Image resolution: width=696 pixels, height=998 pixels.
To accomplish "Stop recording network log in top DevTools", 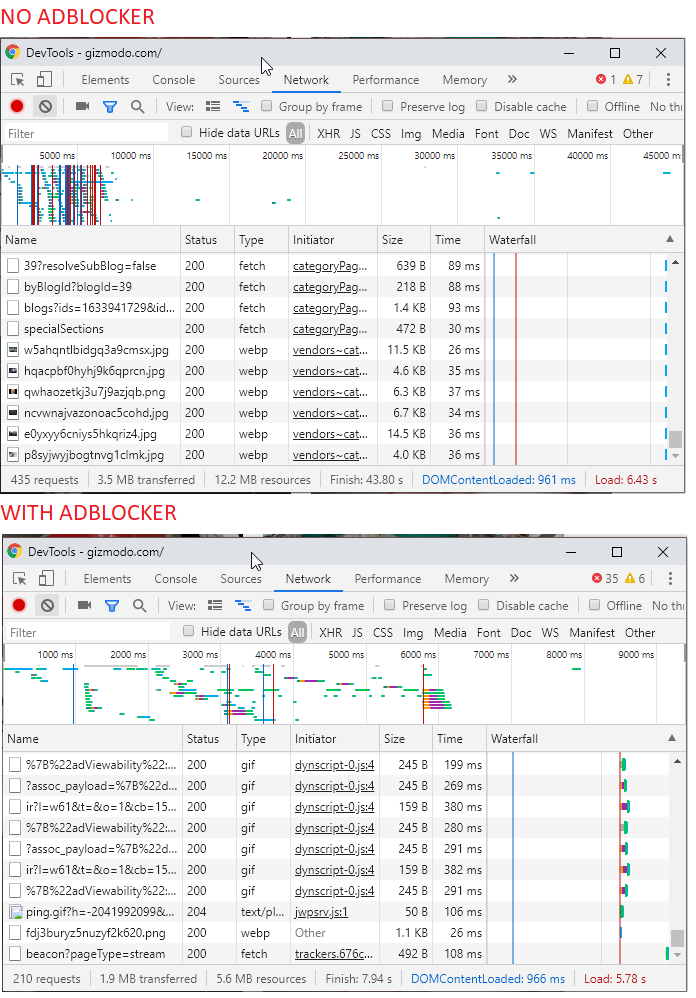I will click(x=17, y=106).
